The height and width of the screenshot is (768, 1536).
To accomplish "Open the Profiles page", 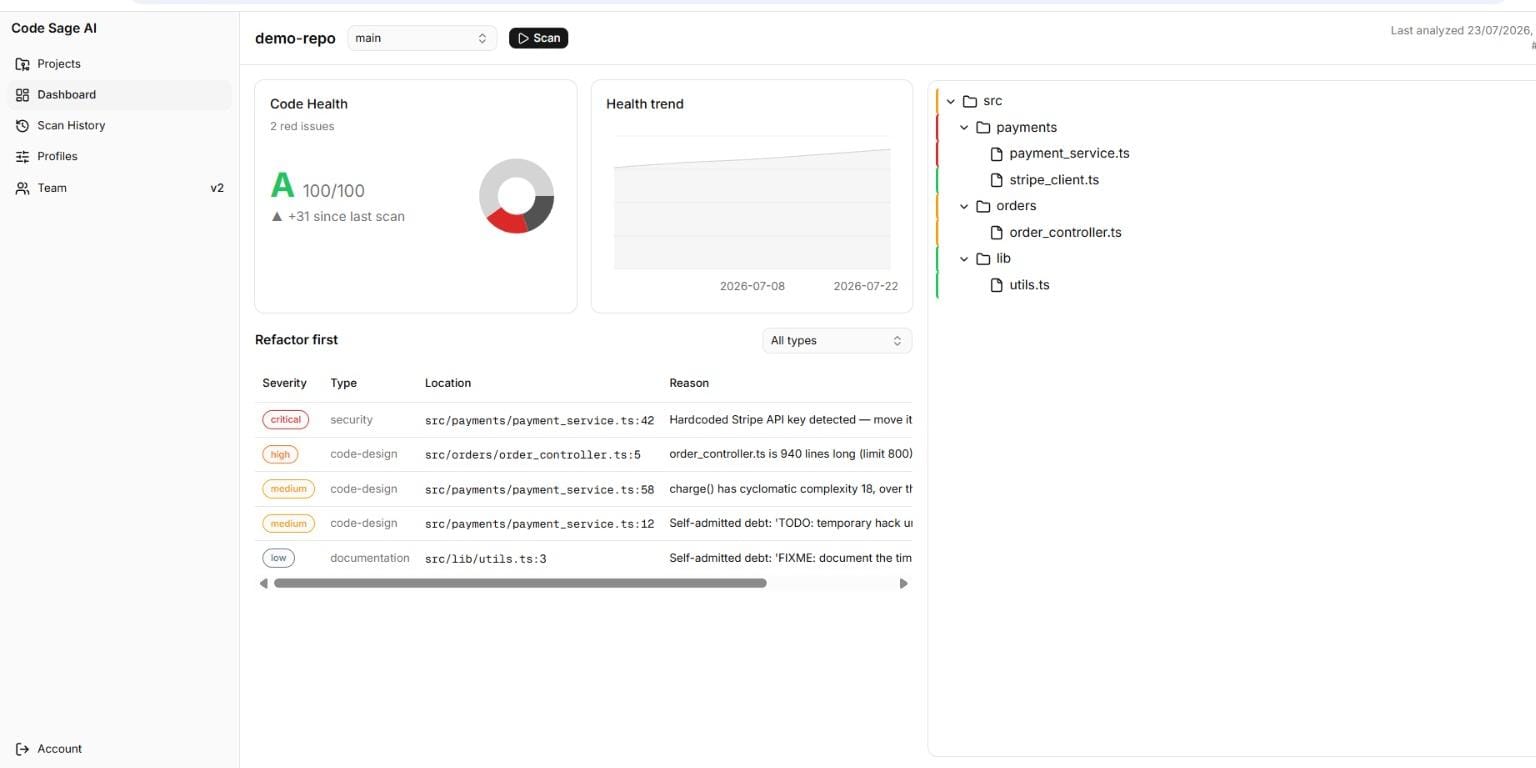I will pos(120,157).
